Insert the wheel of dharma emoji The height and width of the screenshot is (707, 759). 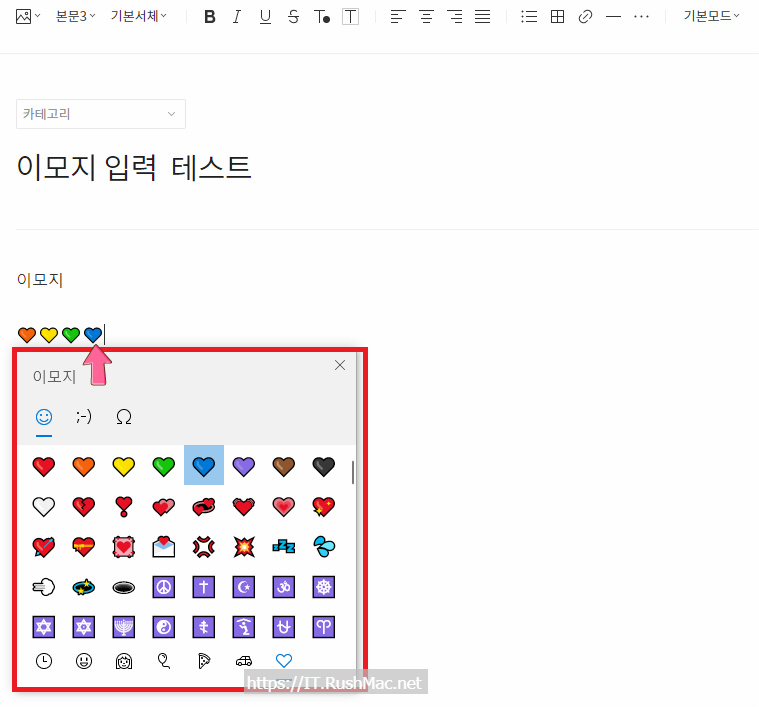[x=324, y=587]
